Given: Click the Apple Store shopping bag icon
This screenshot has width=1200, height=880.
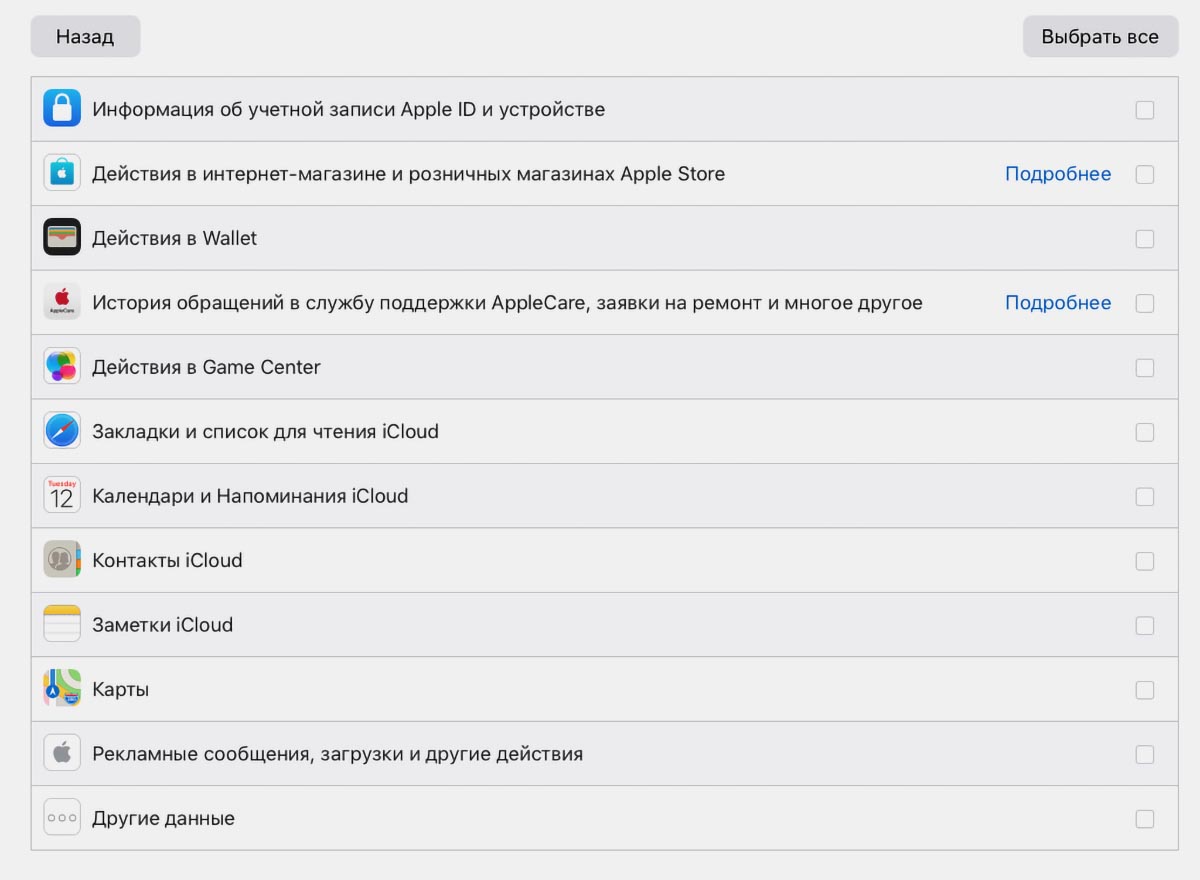Looking at the screenshot, I should pyautogui.click(x=62, y=174).
